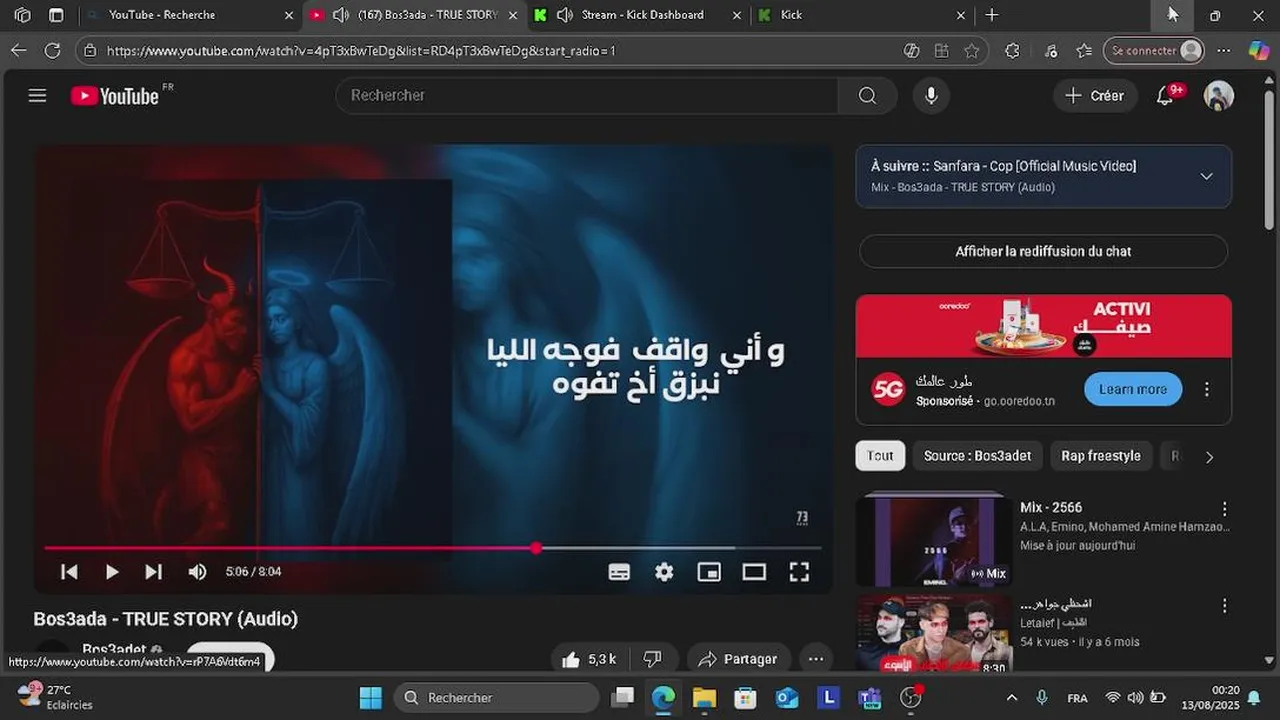Dislike the video
The height and width of the screenshot is (720, 1280).
tap(653, 659)
